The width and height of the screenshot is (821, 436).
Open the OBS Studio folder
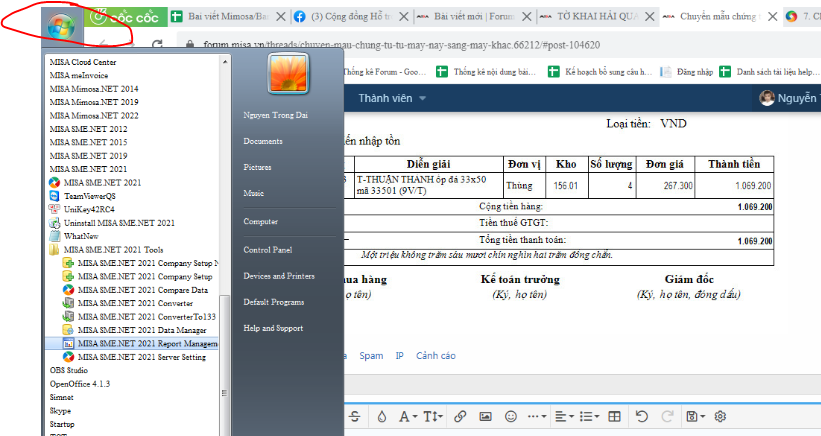(x=69, y=370)
